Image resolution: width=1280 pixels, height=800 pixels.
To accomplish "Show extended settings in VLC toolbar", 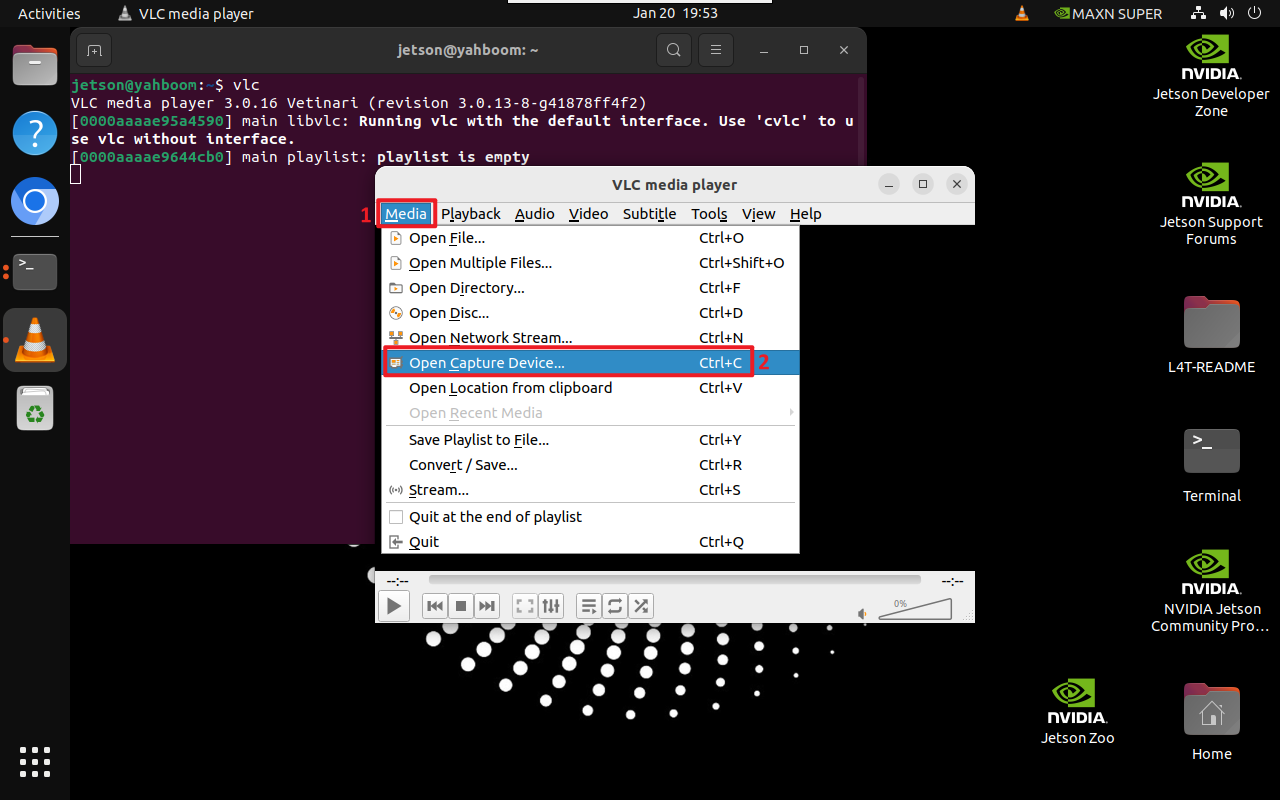I will pos(551,606).
